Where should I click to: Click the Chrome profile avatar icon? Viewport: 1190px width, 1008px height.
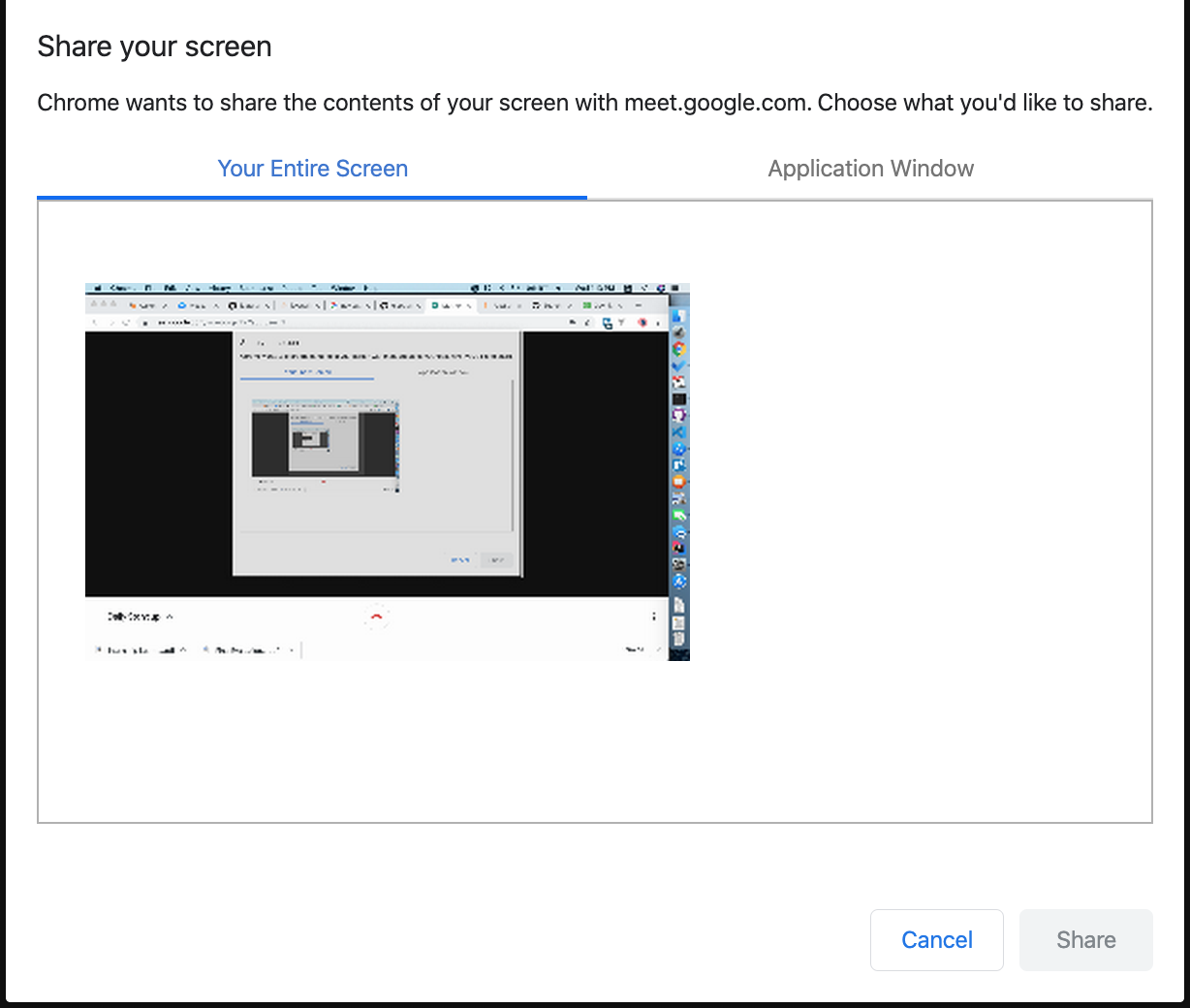(641, 322)
